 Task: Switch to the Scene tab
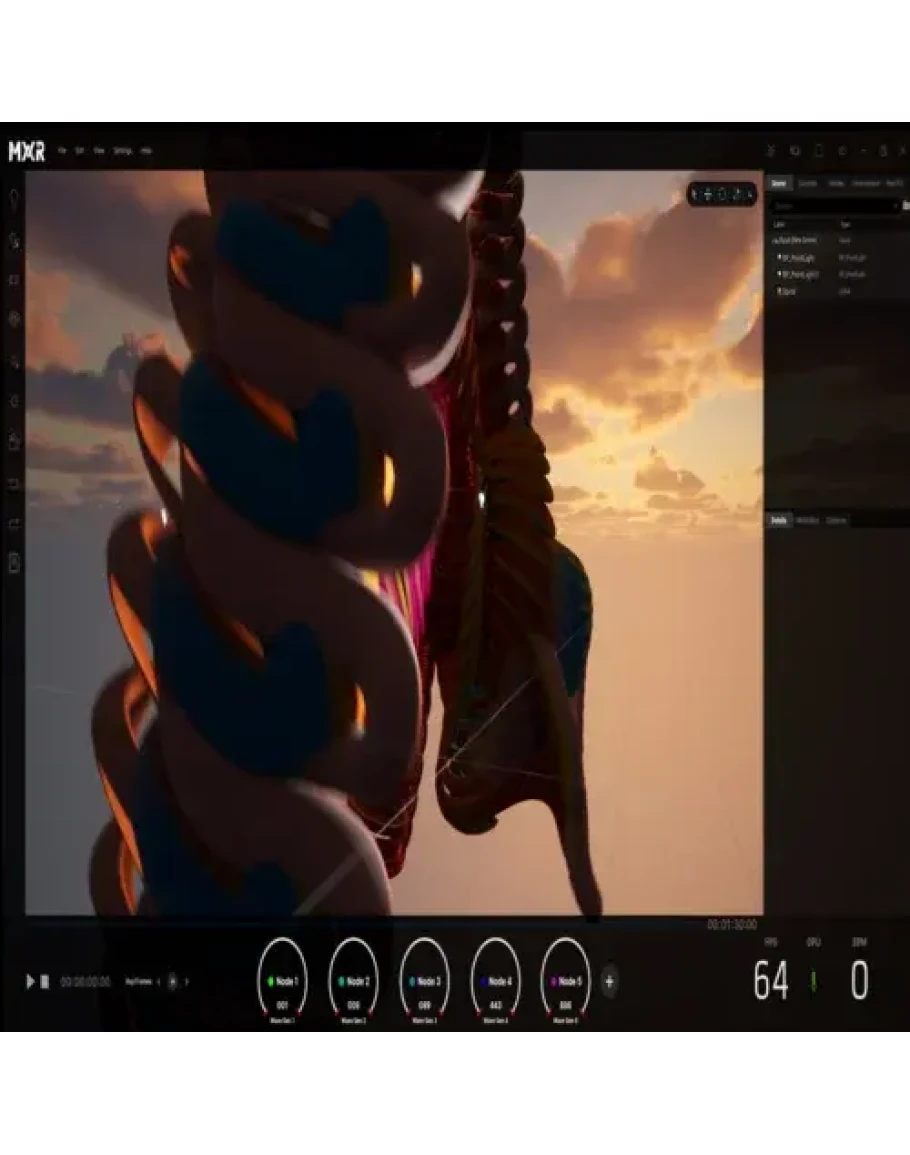point(778,183)
